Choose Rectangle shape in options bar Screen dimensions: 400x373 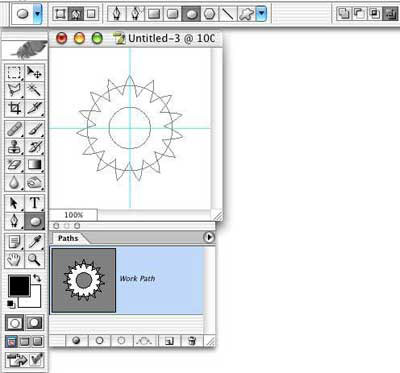154,14
